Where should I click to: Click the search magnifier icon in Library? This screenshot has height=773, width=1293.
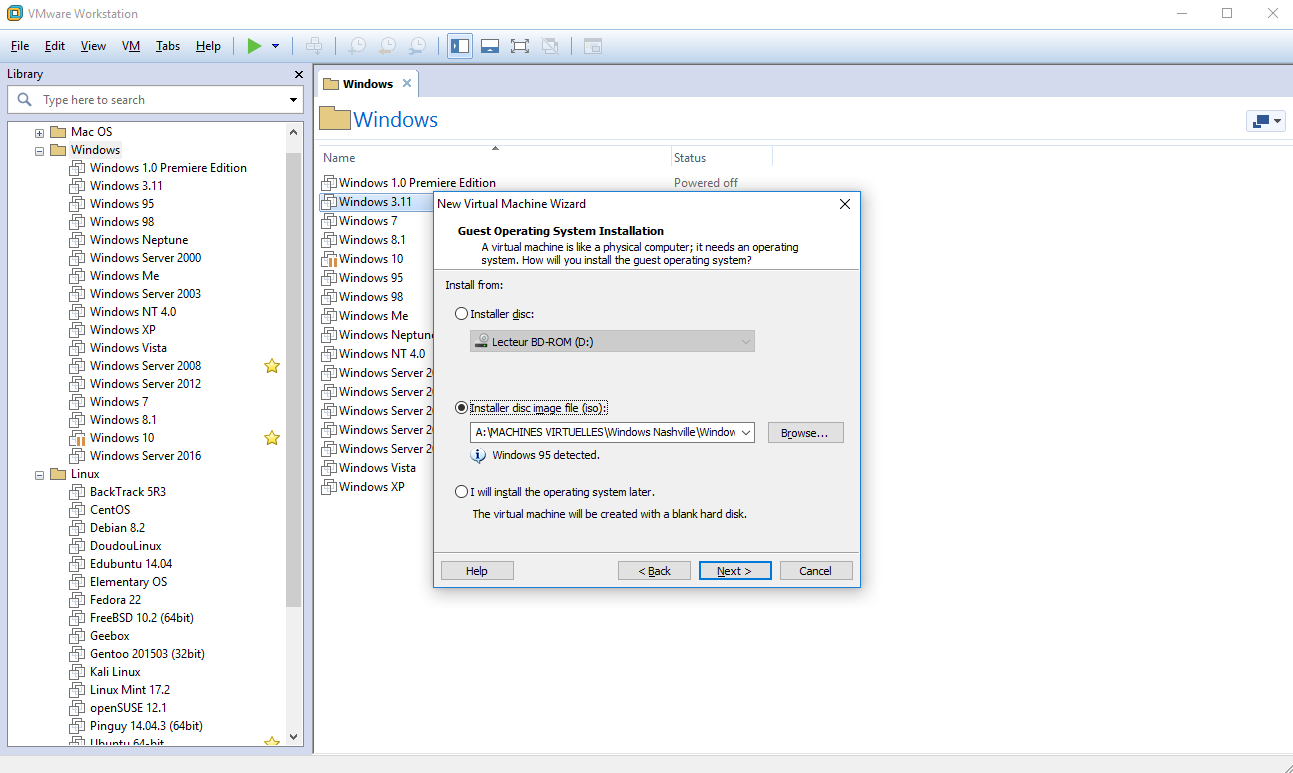(25, 100)
